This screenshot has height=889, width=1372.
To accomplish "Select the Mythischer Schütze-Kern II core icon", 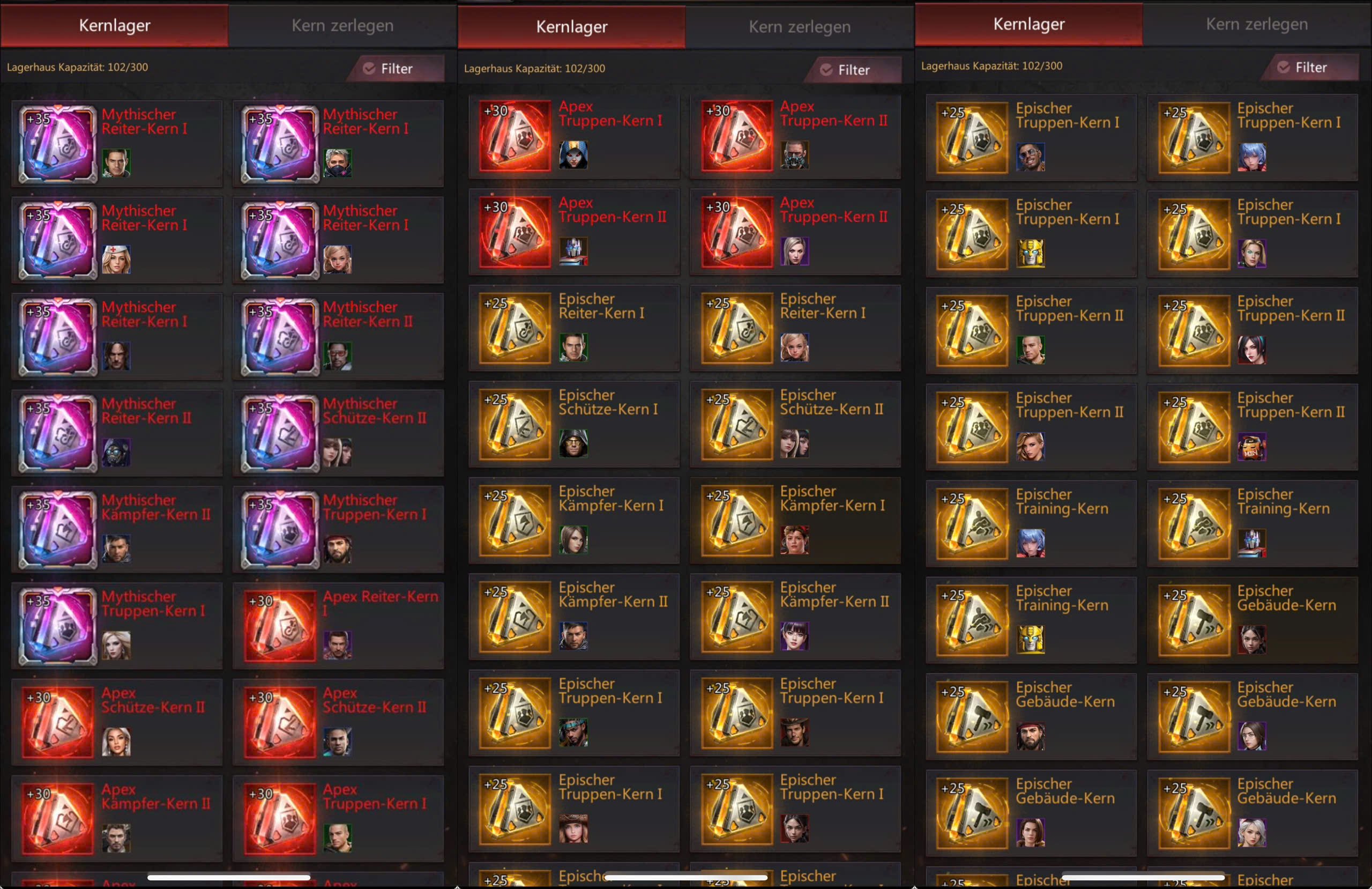I will tap(280, 433).
